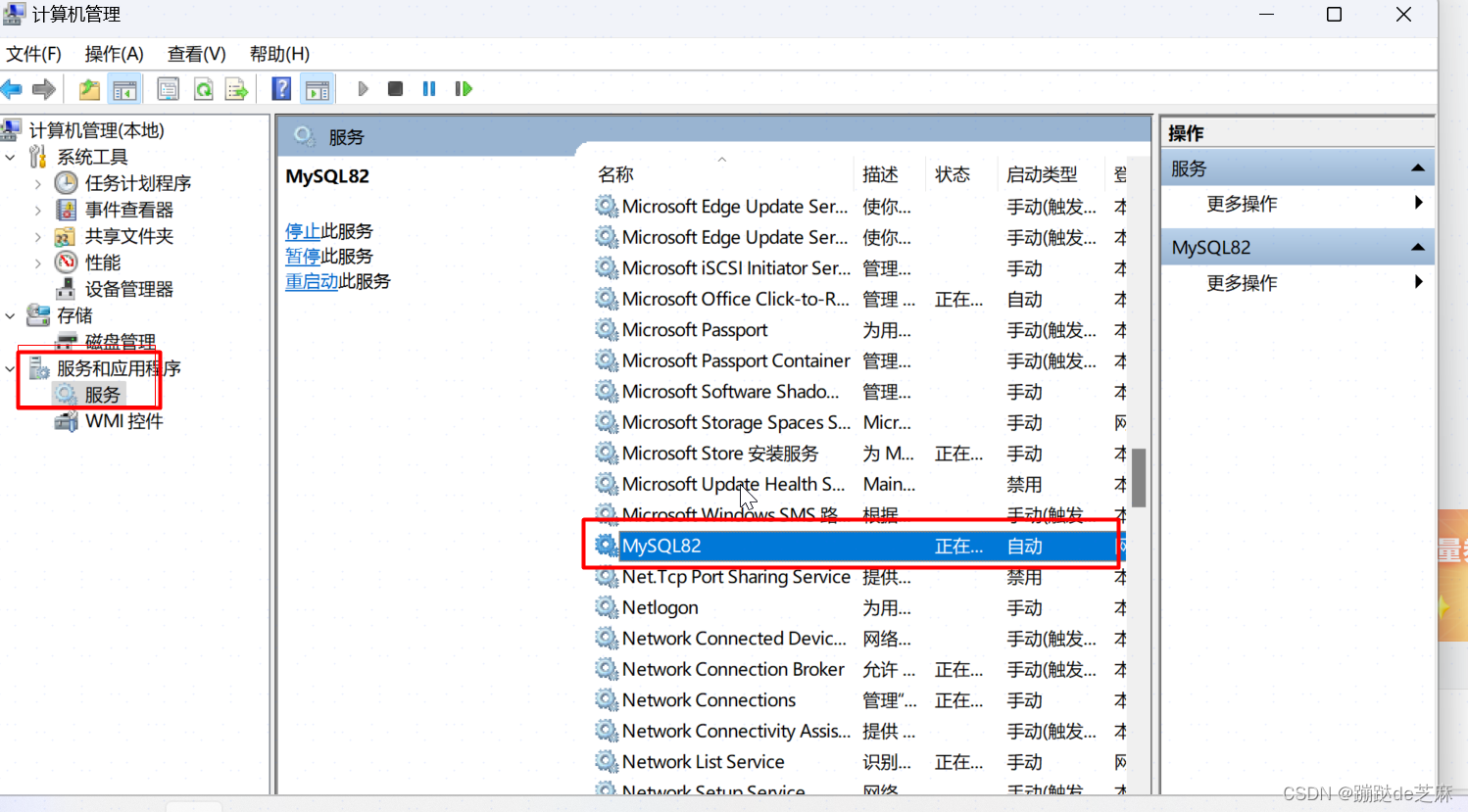
Task: Open the 操作(A) menu
Action: coord(114,54)
